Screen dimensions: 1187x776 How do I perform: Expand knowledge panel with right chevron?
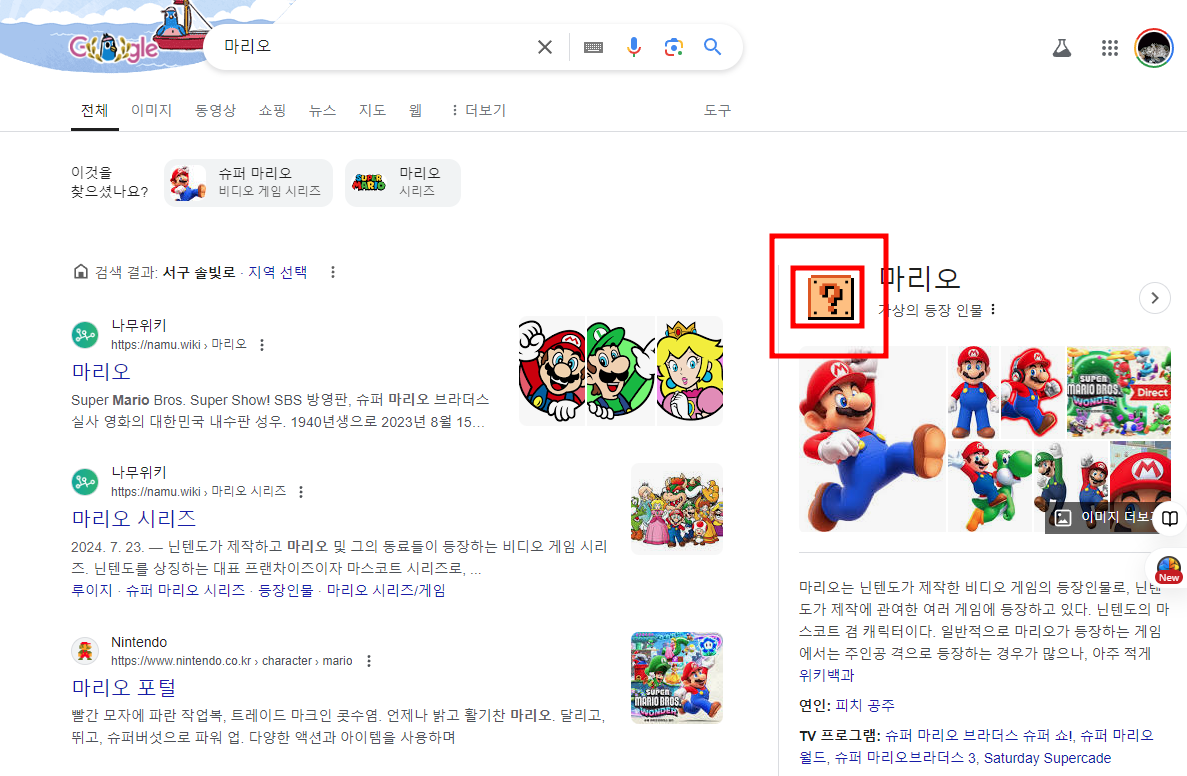pos(1154,298)
